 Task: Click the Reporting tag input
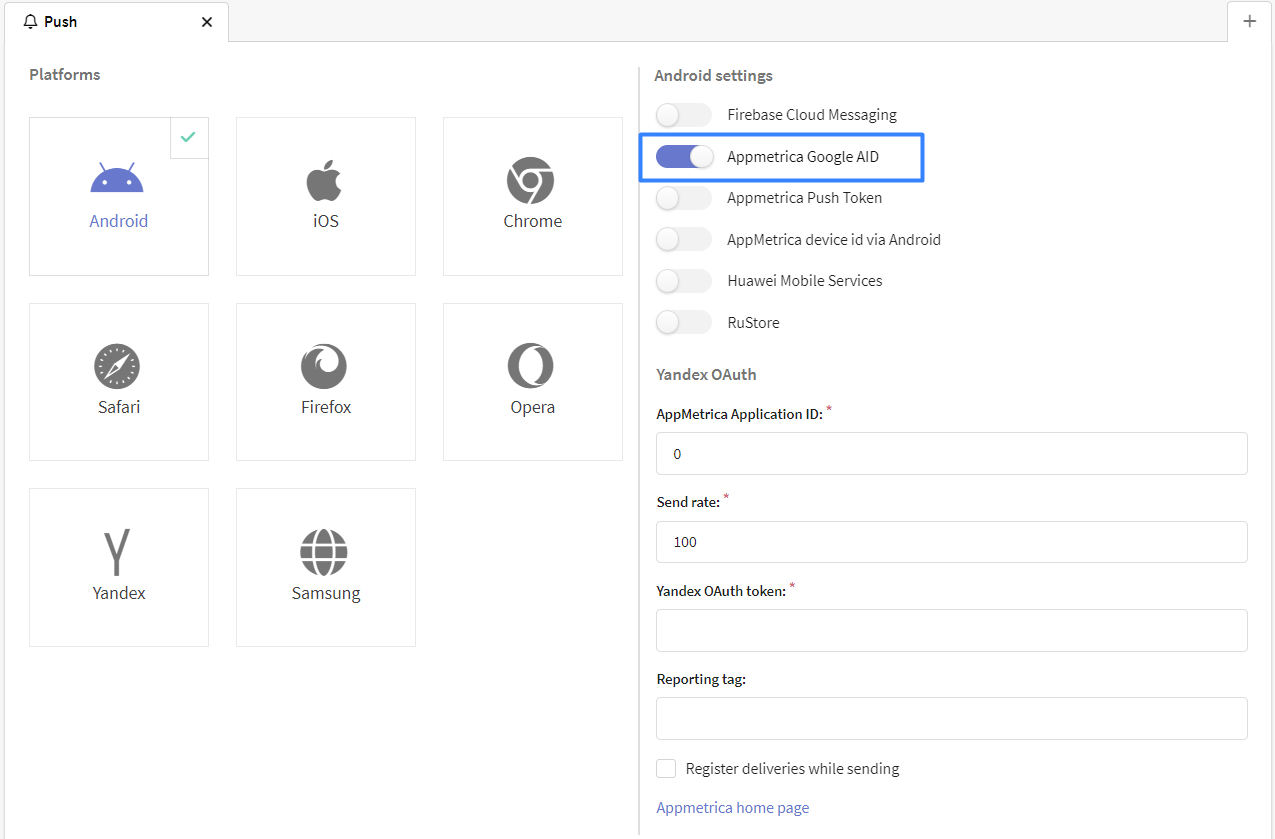click(x=952, y=719)
